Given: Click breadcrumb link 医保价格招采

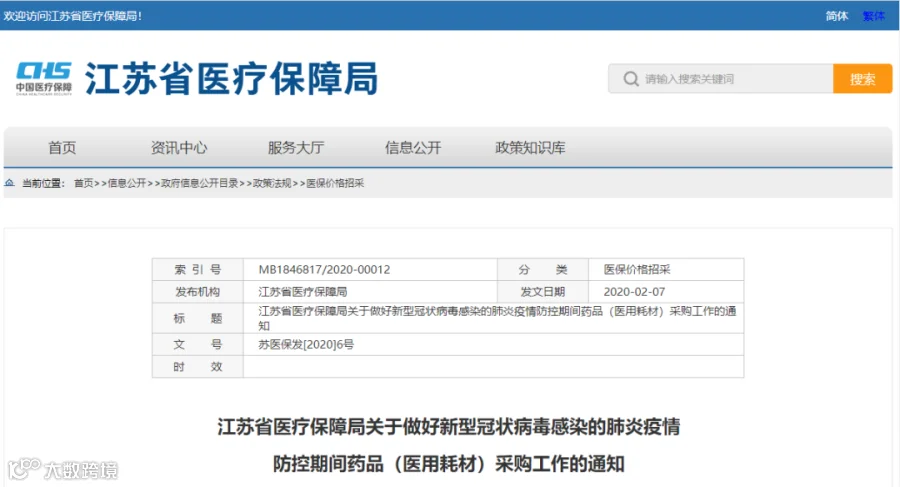Looking at the screenshot, I should (x=335, y=183).
